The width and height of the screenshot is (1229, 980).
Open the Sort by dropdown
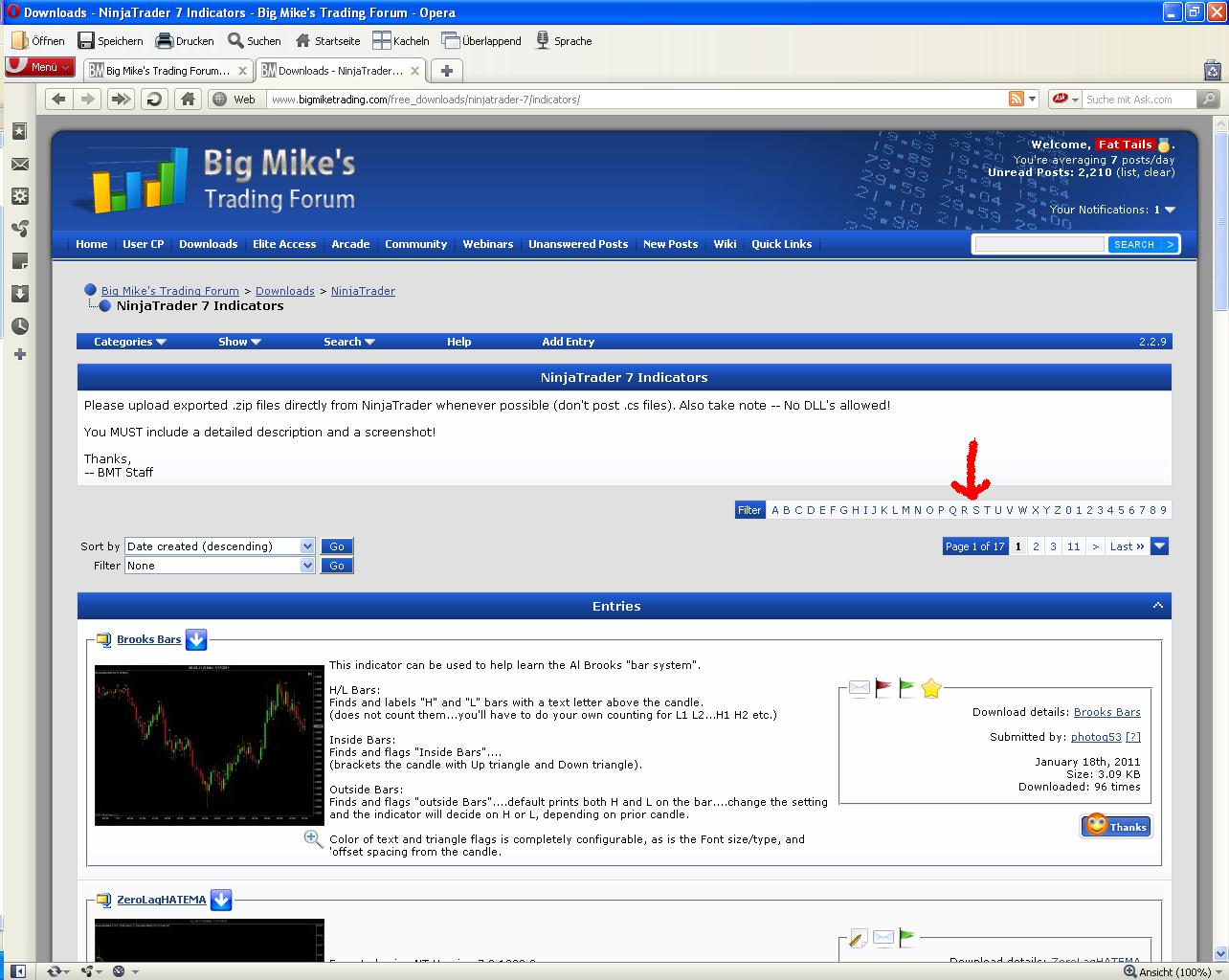pos(219,546)
